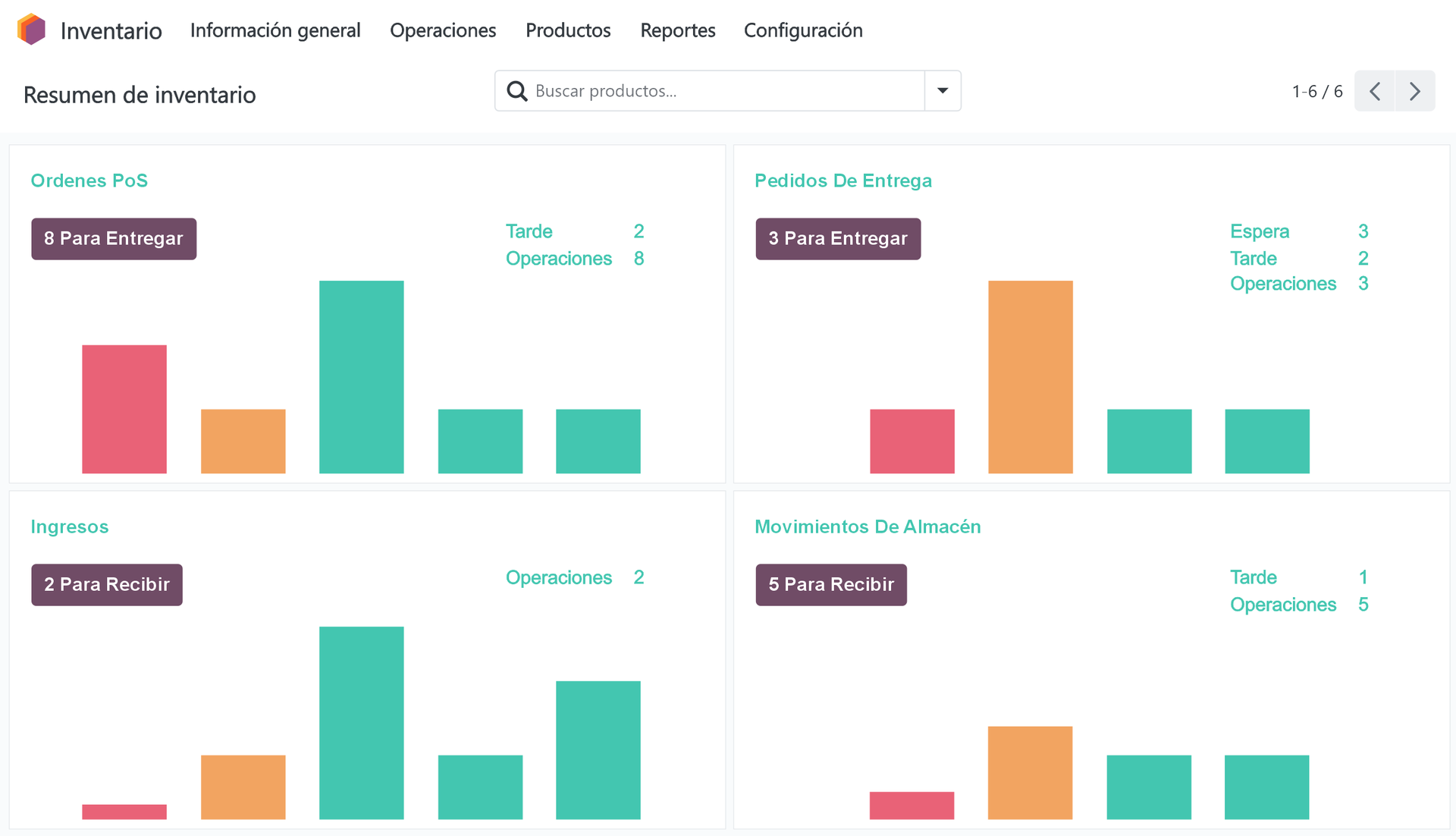Open the Ordenes PoS card title
Screen dimensions: 1456x836
(89, 181)
